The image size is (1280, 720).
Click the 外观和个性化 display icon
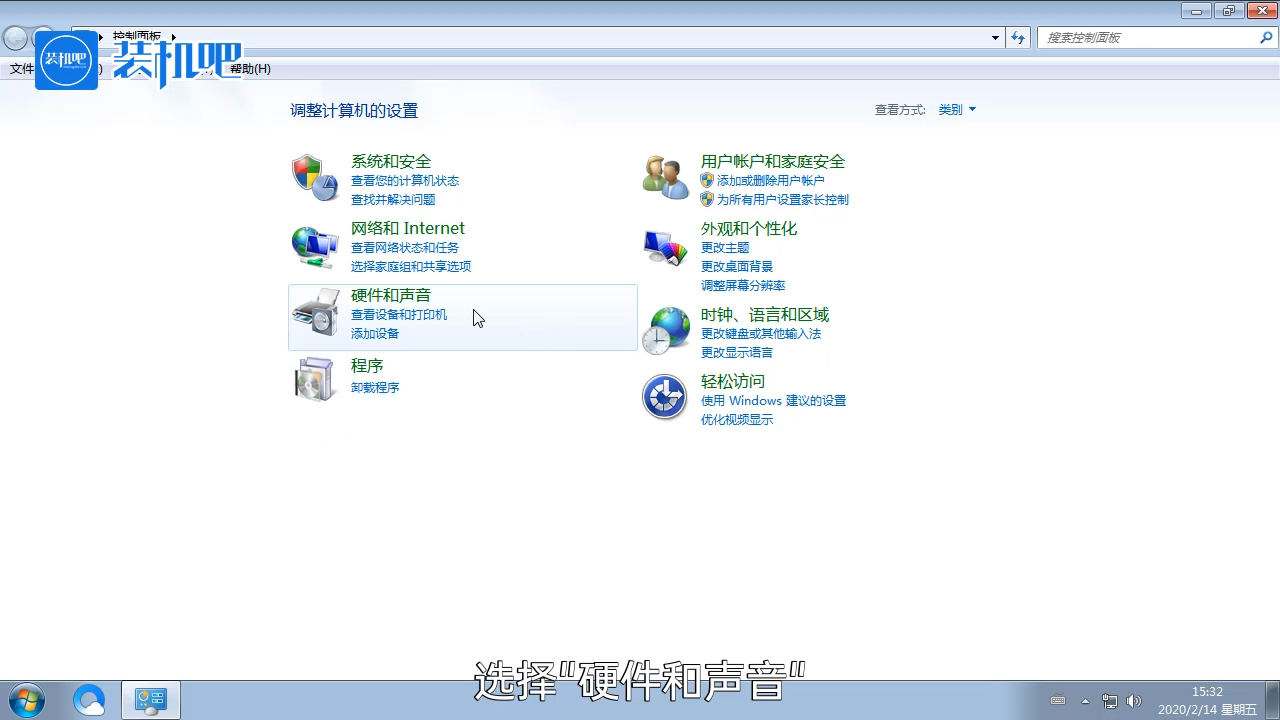click(x=665, y=246)
